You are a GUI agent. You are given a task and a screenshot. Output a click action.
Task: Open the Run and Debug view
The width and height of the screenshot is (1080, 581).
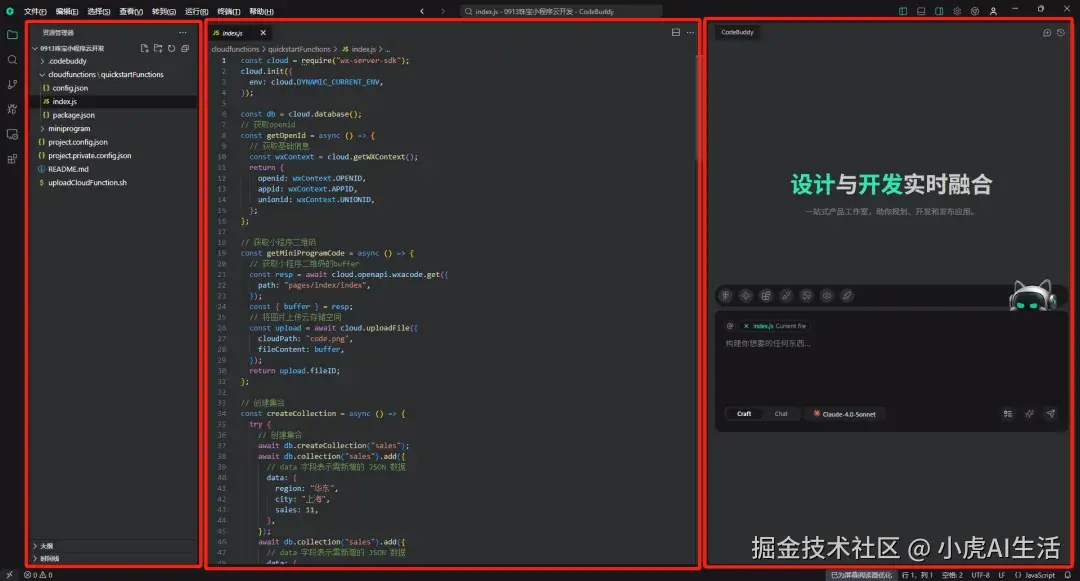click(x=12, y=109)
